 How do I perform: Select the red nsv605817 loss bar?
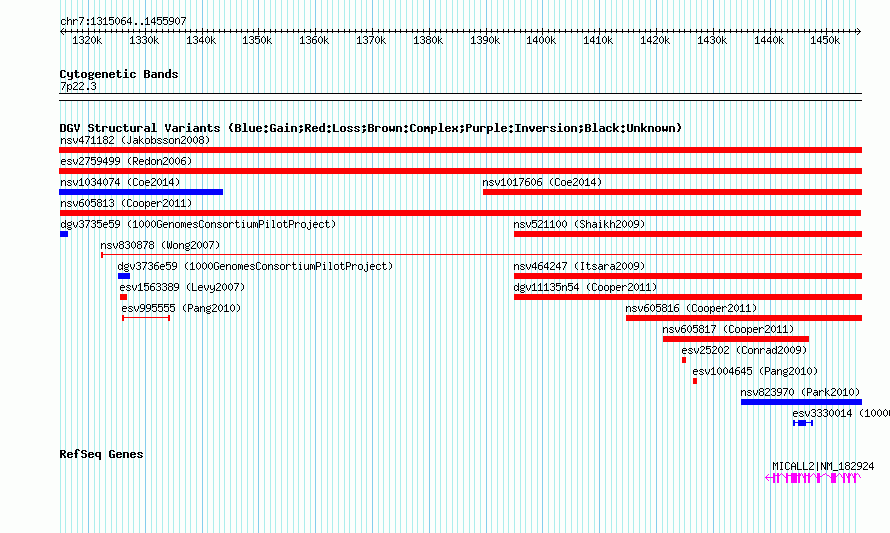[x=736, y=339]
